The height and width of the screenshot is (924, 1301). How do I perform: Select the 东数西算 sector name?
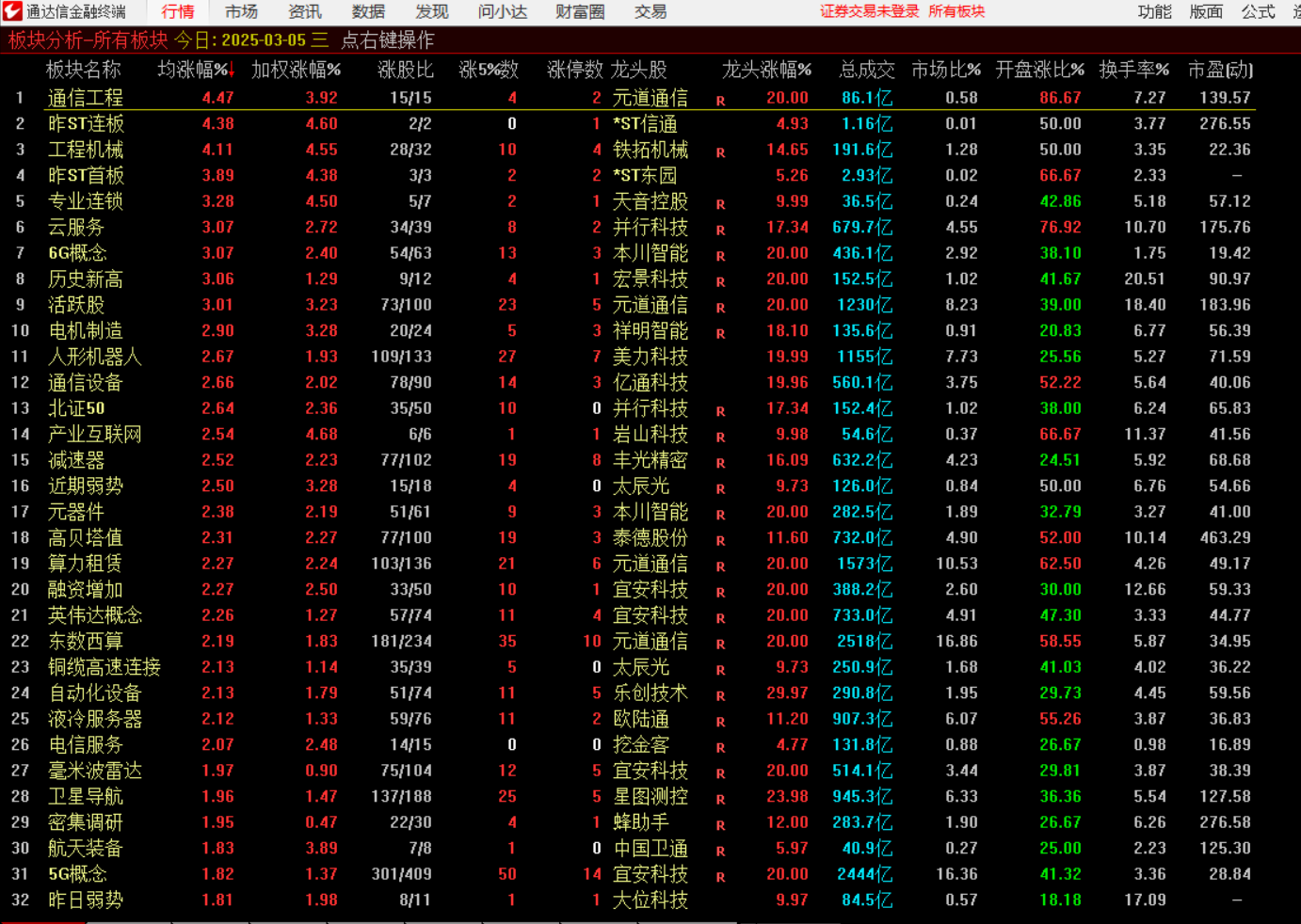click(86, 641)
